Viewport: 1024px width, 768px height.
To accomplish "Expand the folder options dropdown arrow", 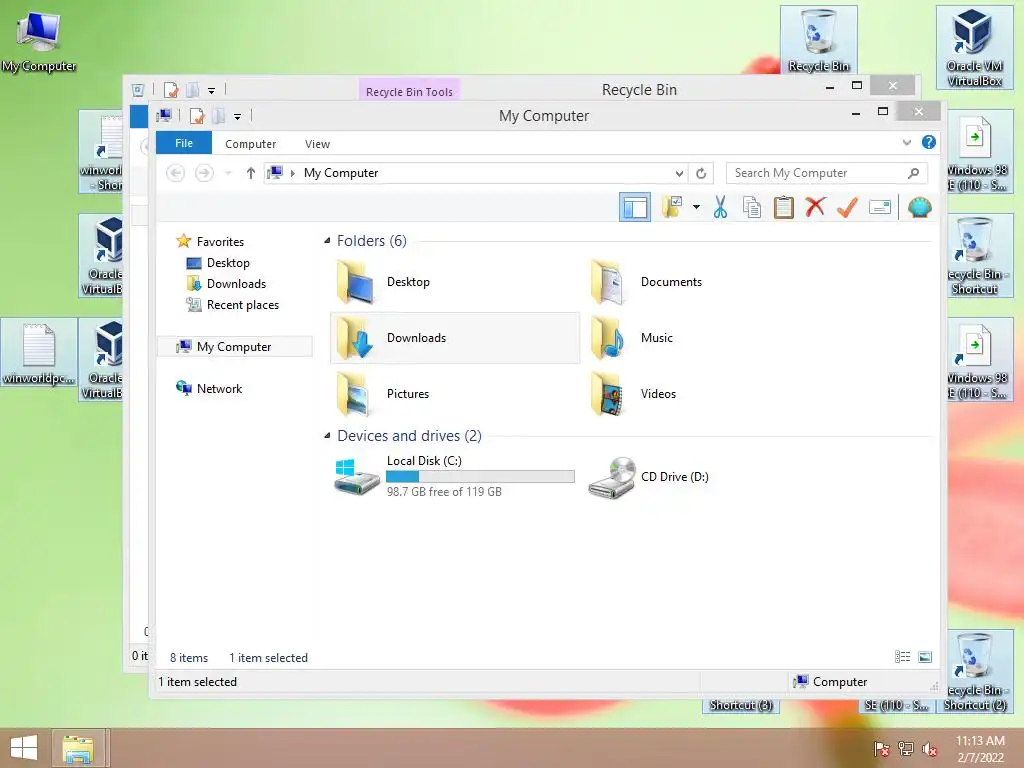I will point(696,208).
